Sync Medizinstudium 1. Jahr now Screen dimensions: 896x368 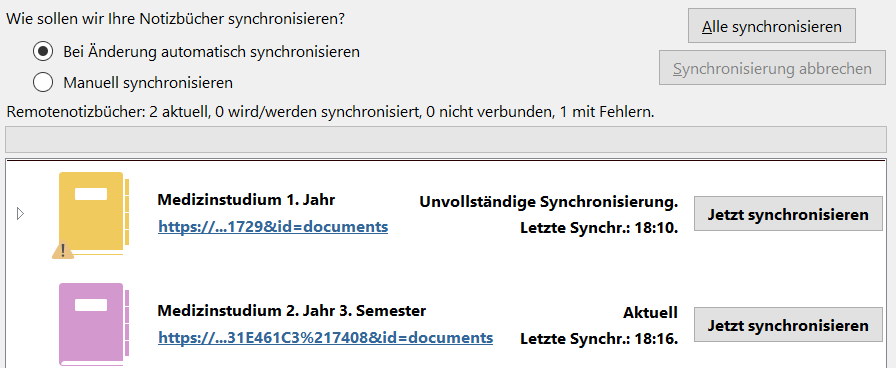(788, 214)
